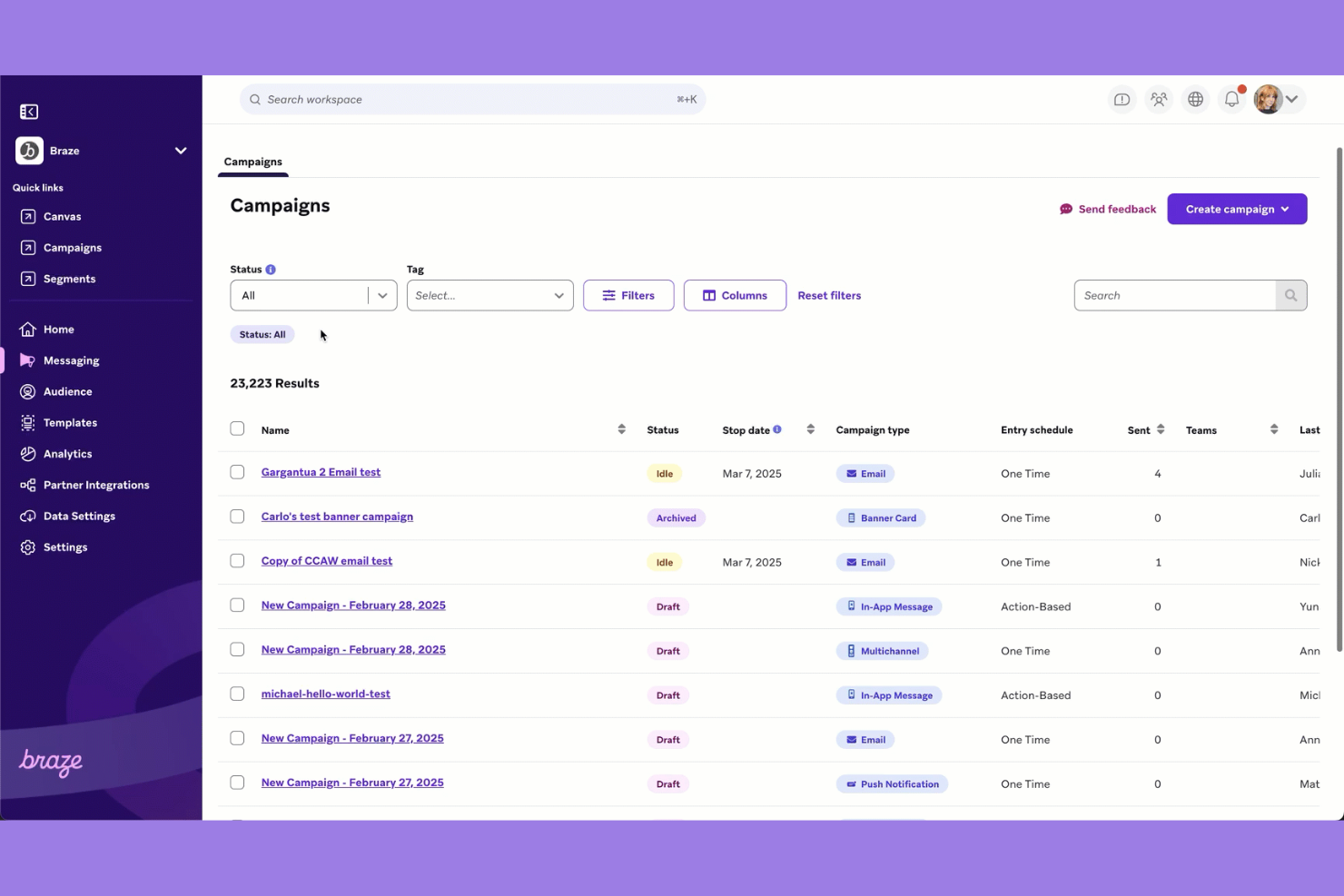Click the notifications bell
The width and height of the screenshot is (1344, 896).
coord(1231,99)
